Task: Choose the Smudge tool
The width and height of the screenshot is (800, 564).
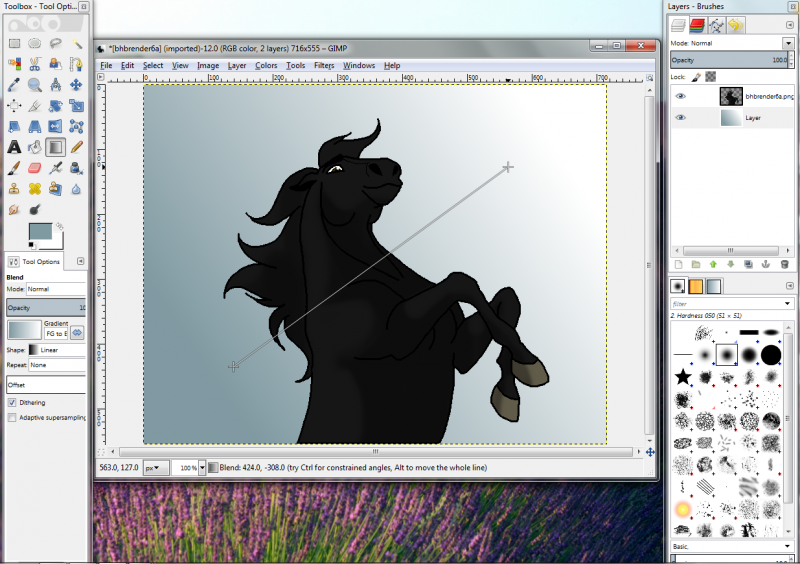Action: (x=14, y=209)
